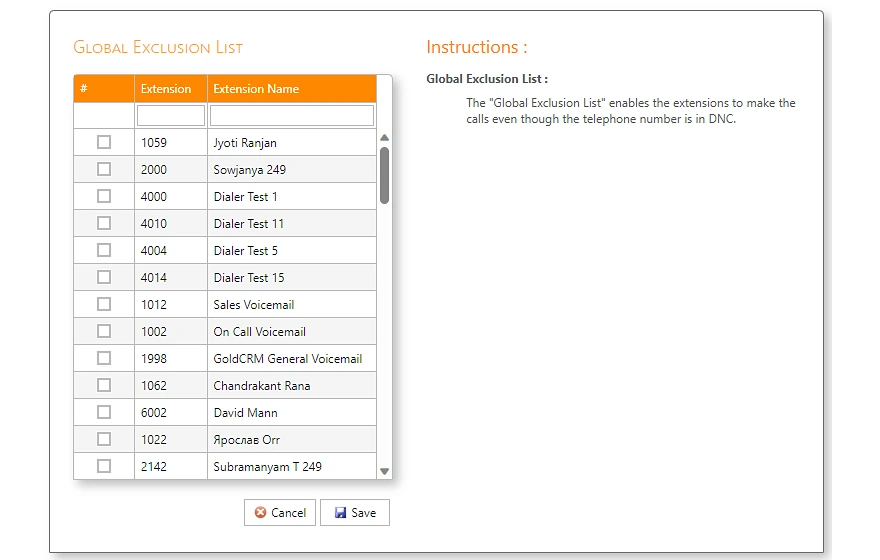880x560 pixels.
Task: Select the extension 2142 cell
Action: (171, 466)
